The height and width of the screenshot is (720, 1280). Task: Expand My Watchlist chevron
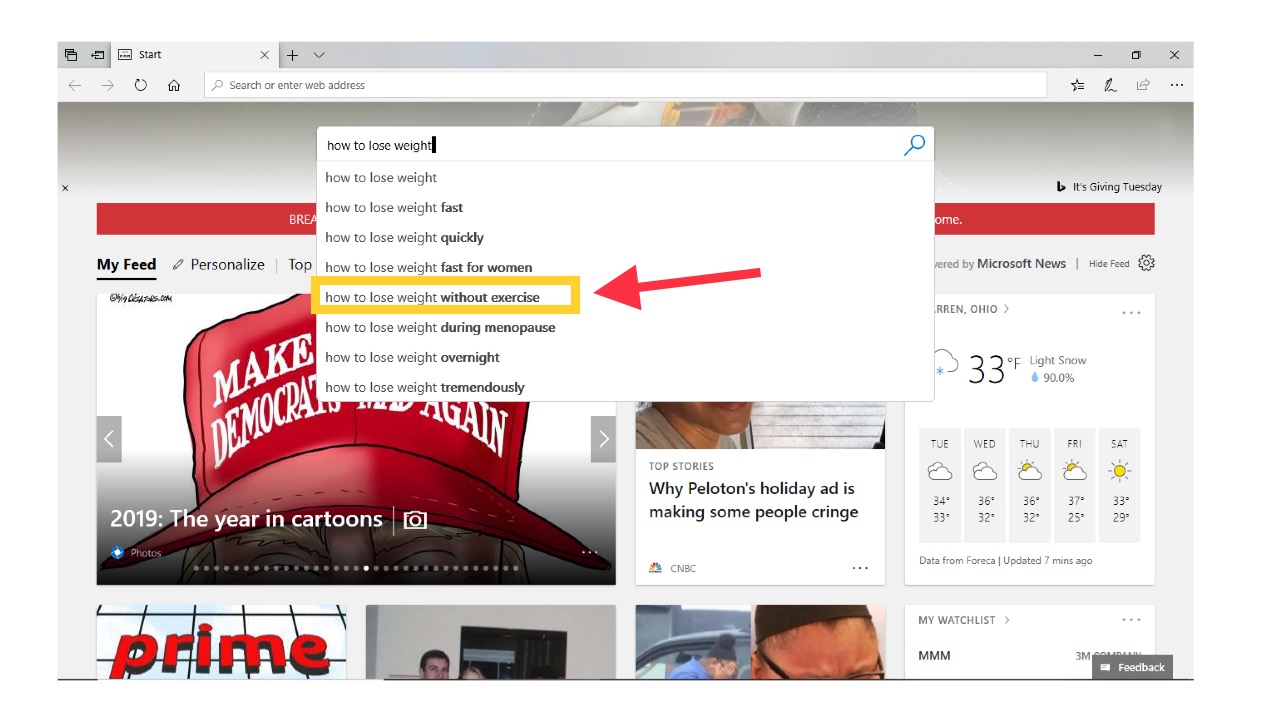tap(1007, 620)
